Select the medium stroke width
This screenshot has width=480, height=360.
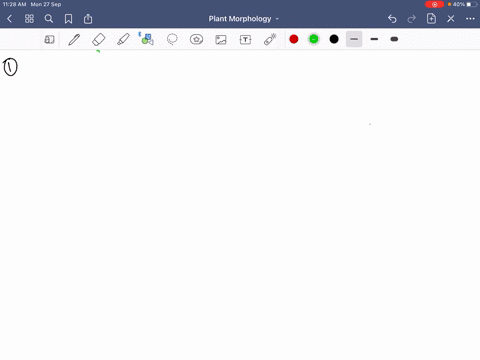pyautogui.click(x=374, y=39)
